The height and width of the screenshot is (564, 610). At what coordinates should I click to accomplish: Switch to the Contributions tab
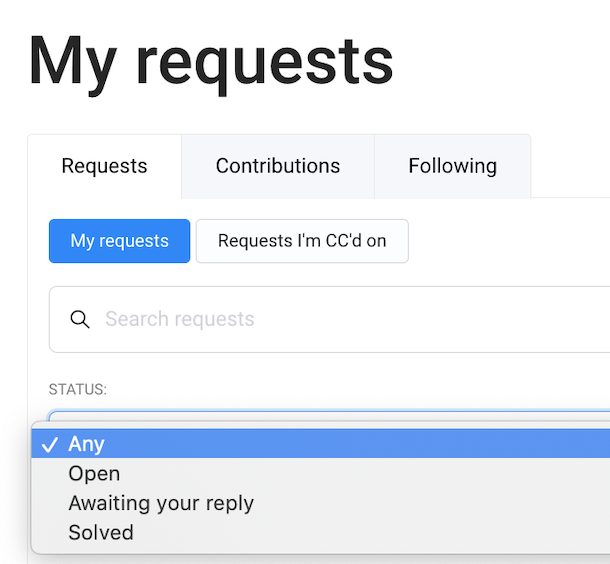point(278,166)
